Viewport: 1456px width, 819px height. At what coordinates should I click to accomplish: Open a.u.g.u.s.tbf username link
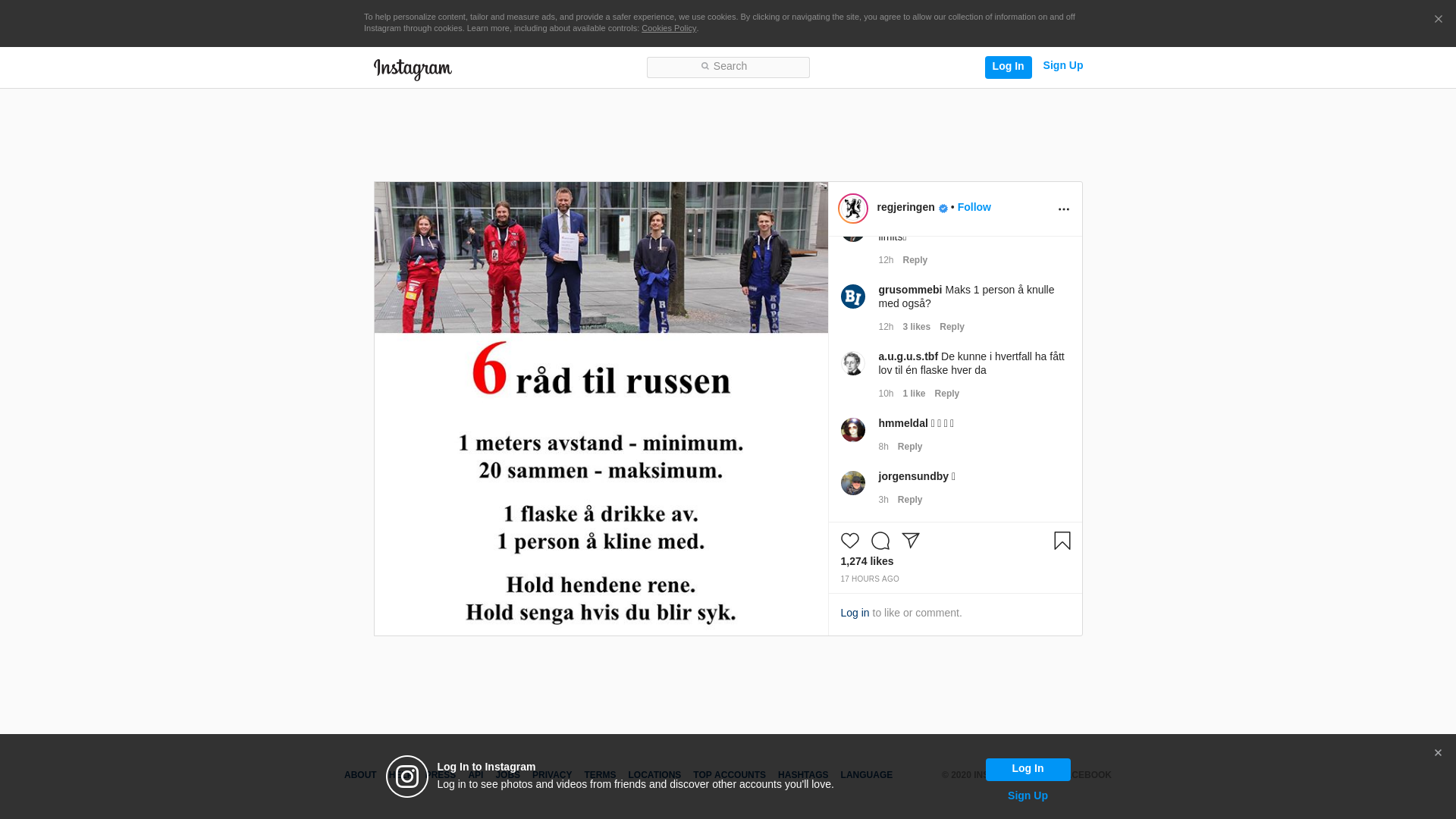pyautogui.click(x=908, y=356)
